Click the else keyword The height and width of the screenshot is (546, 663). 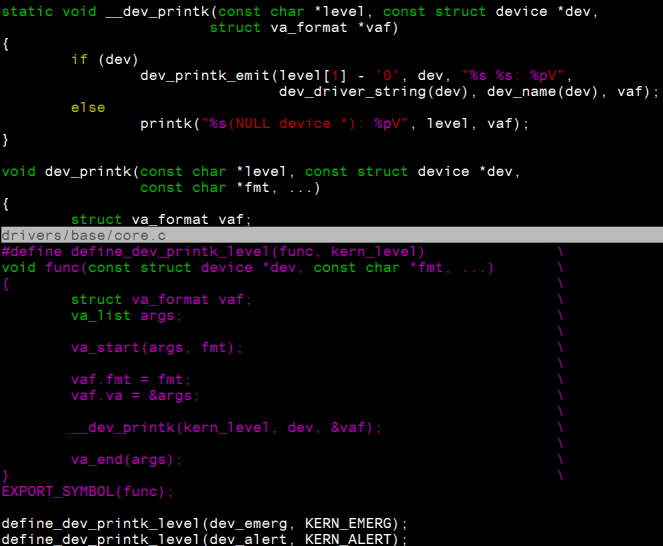[88, 107]
